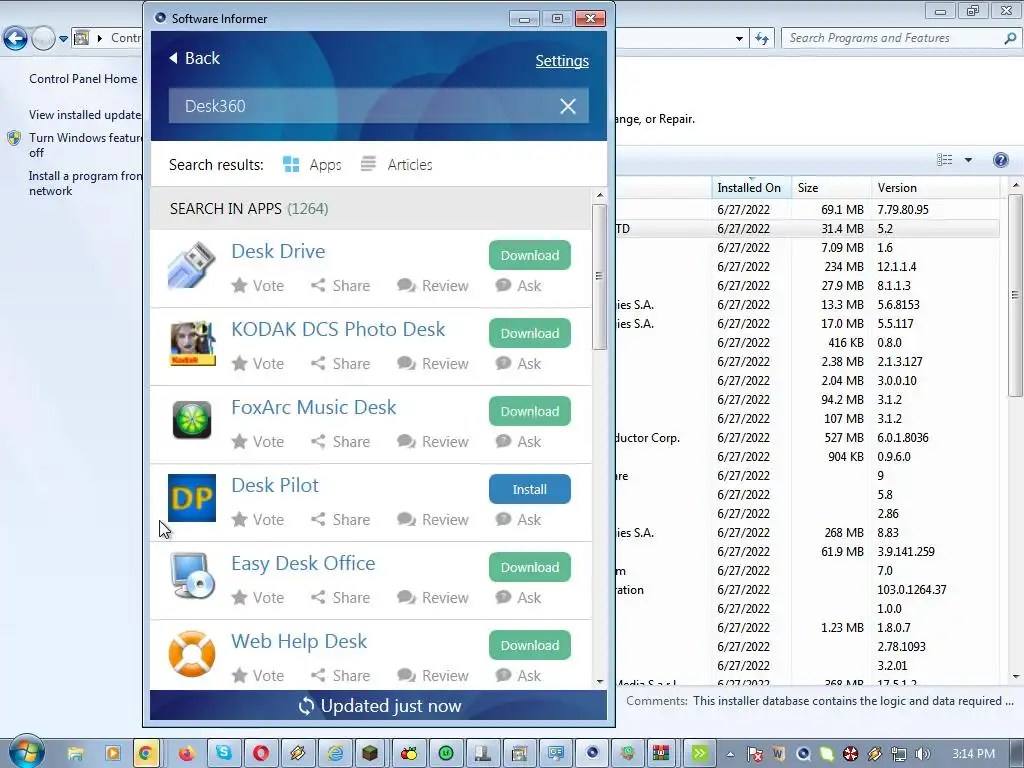The image size is (1024, 768).
Task: Install Desk Pilot
Action: click(530, 489)
